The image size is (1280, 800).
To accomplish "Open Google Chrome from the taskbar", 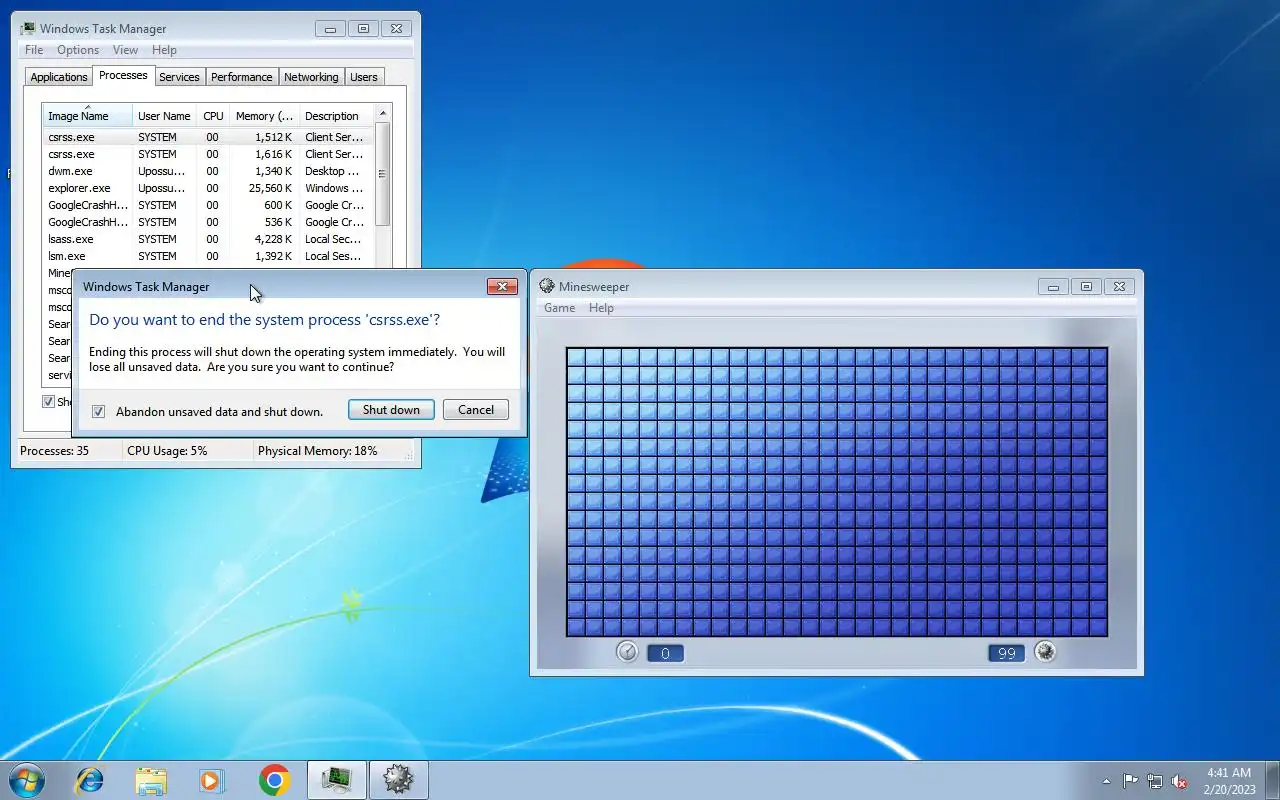I will [x=274, y=780].
